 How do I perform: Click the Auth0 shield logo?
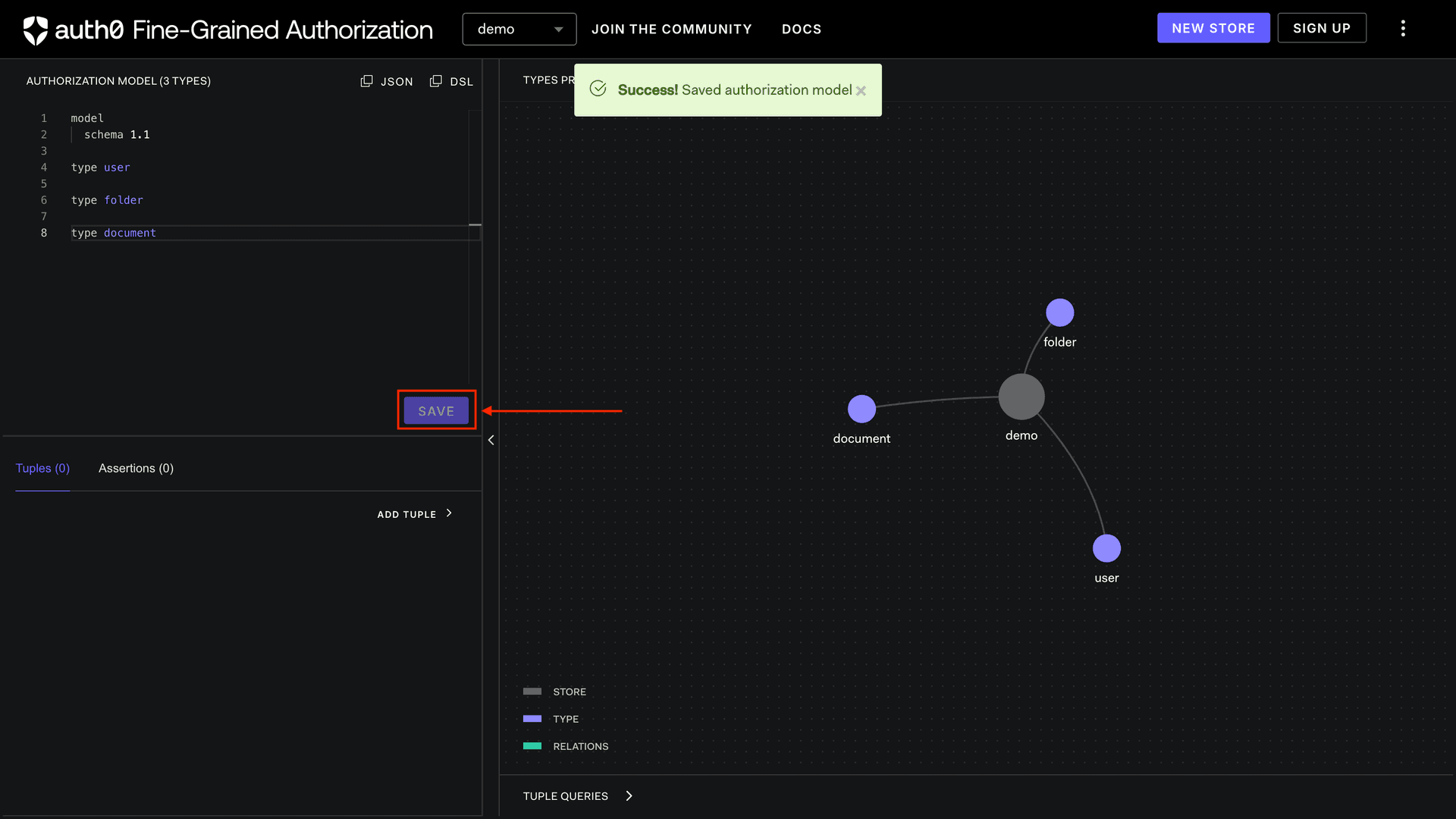pos(34,30)
